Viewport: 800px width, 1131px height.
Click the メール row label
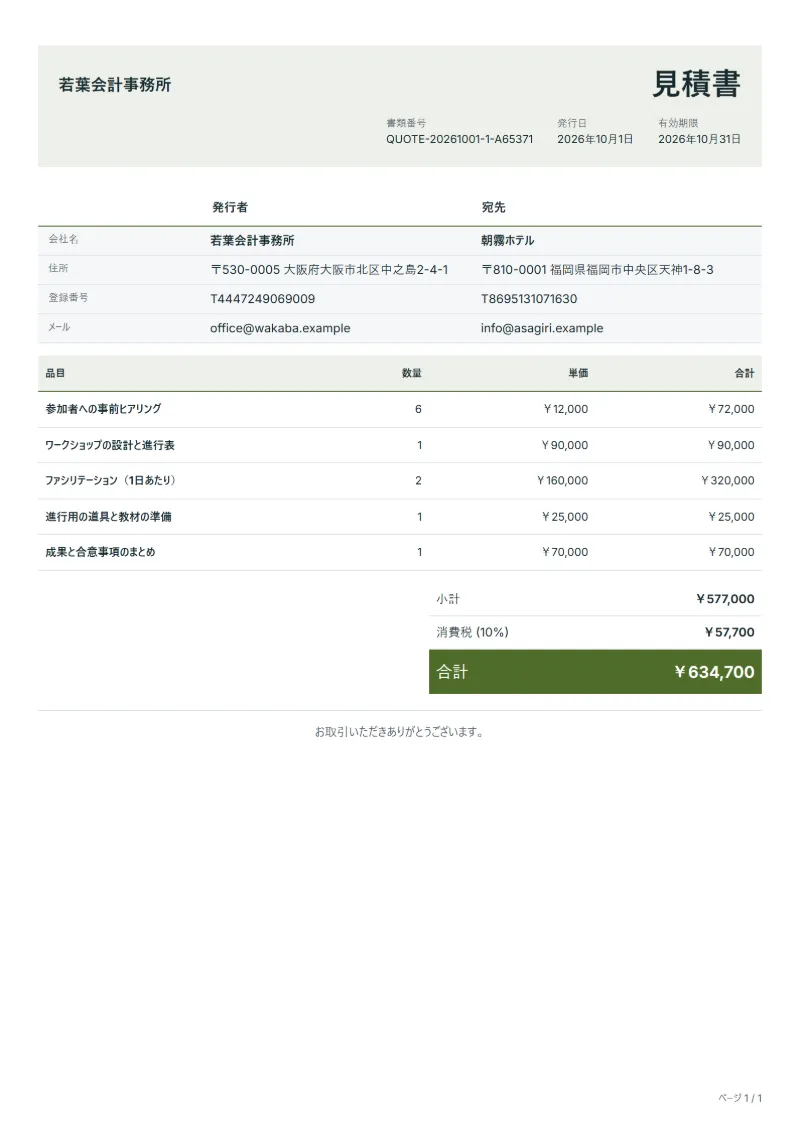(59, 327)
